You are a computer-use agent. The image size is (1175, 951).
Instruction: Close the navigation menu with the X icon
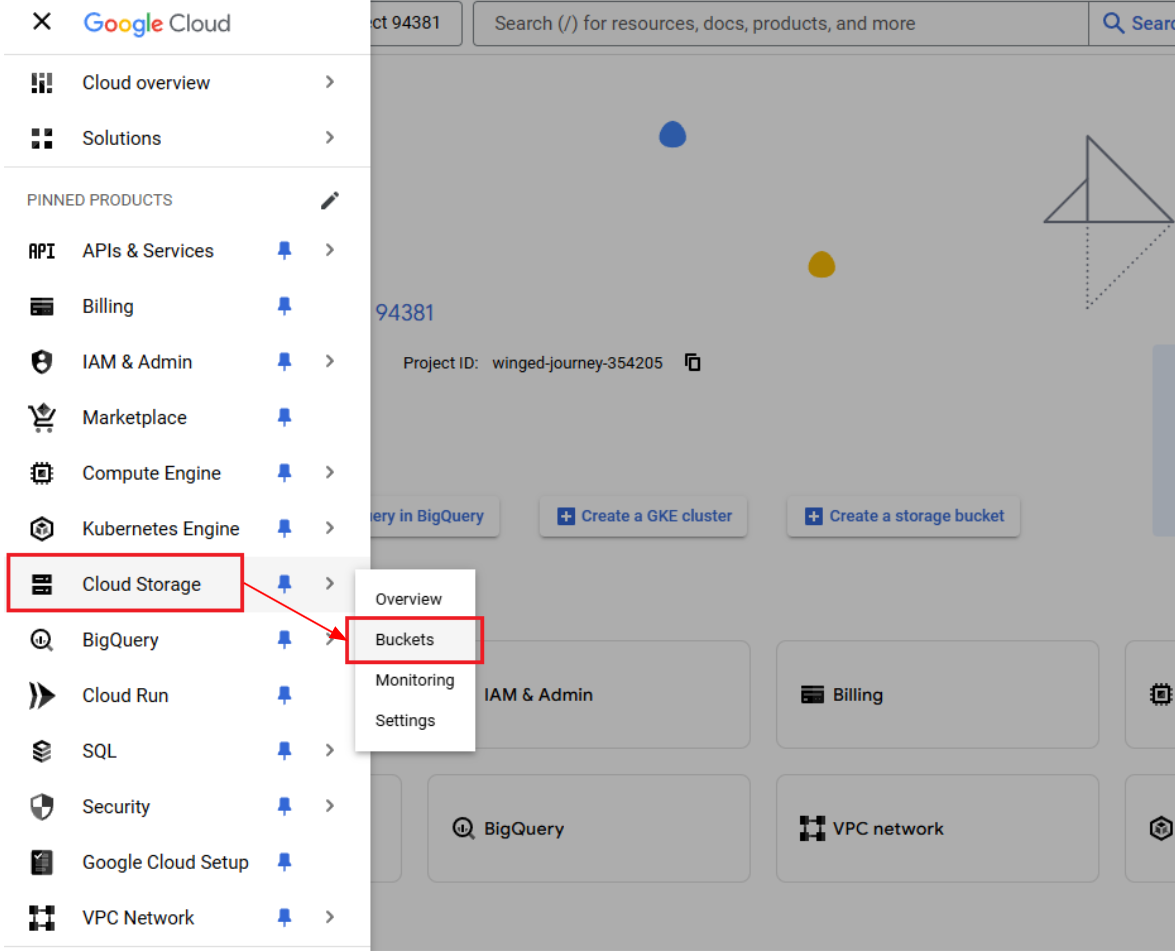42,22
